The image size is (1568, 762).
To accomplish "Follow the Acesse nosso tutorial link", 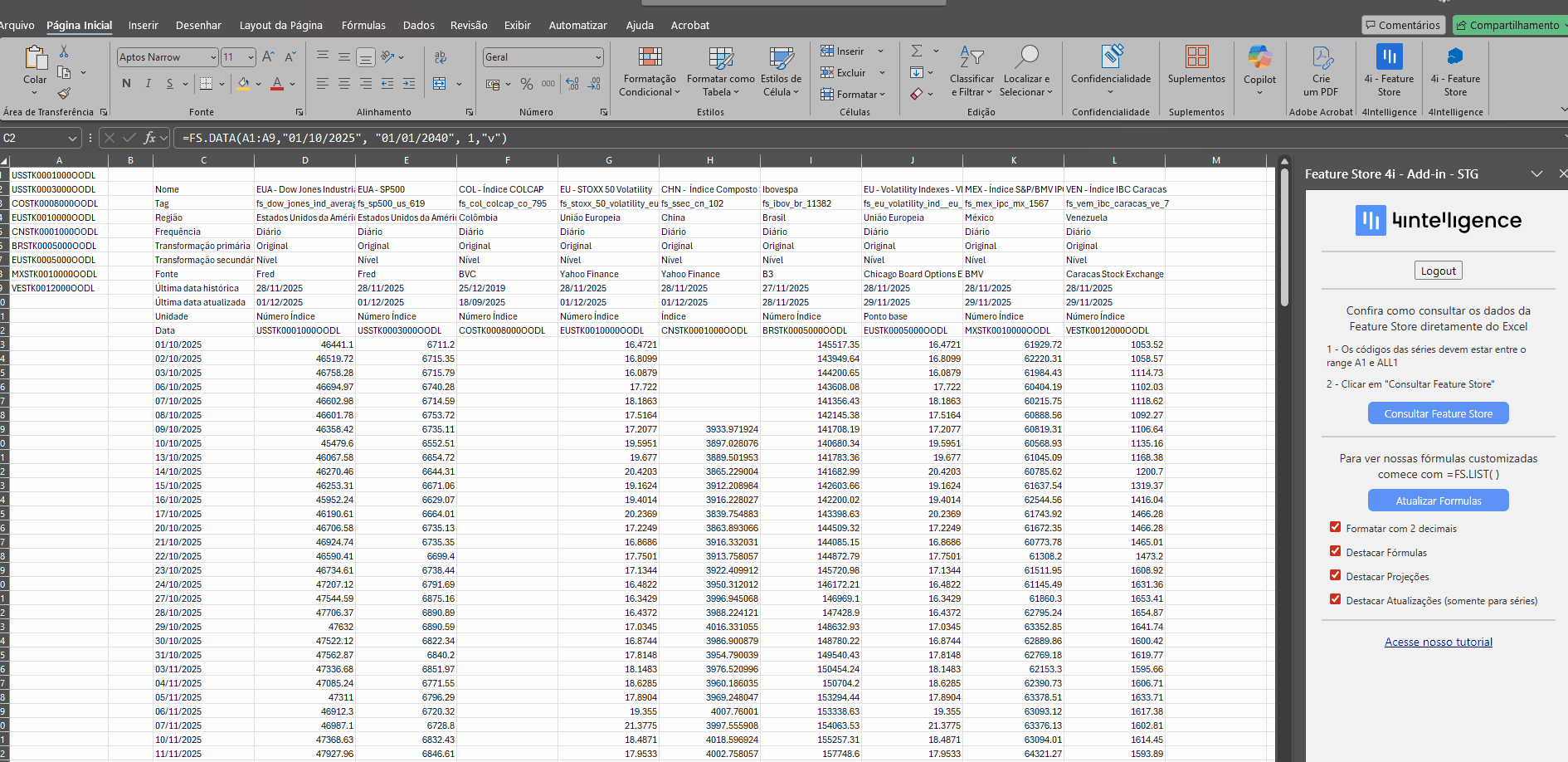I will click(1438, 642).
